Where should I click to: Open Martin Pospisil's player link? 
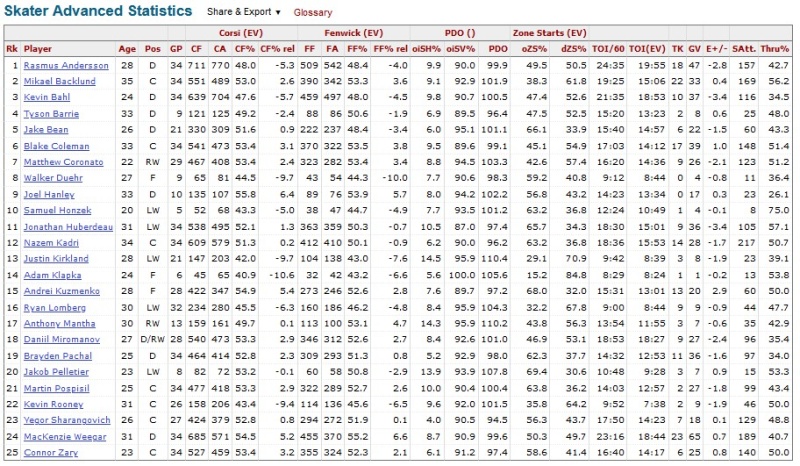click(56, 388)
